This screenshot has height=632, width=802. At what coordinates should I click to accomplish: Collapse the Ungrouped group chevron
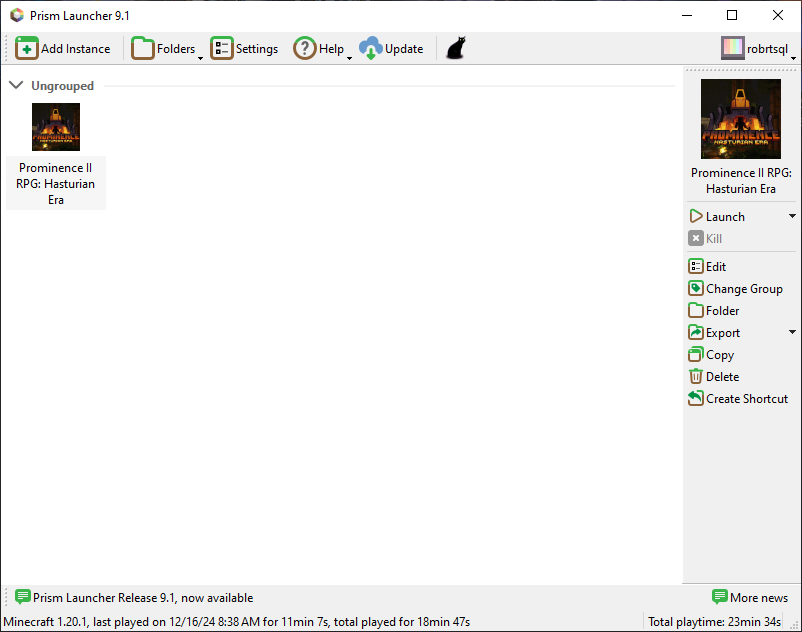click(x=16, y=86)
